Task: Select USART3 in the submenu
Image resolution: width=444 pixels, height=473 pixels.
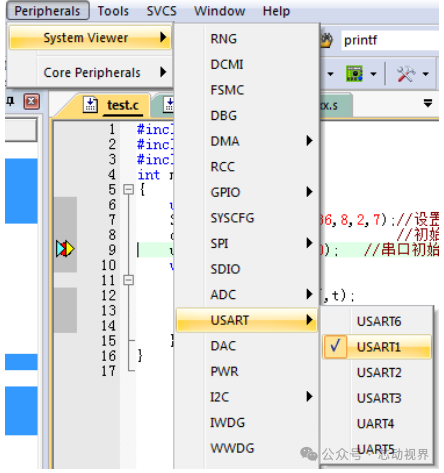Action: tap(377, 398)
